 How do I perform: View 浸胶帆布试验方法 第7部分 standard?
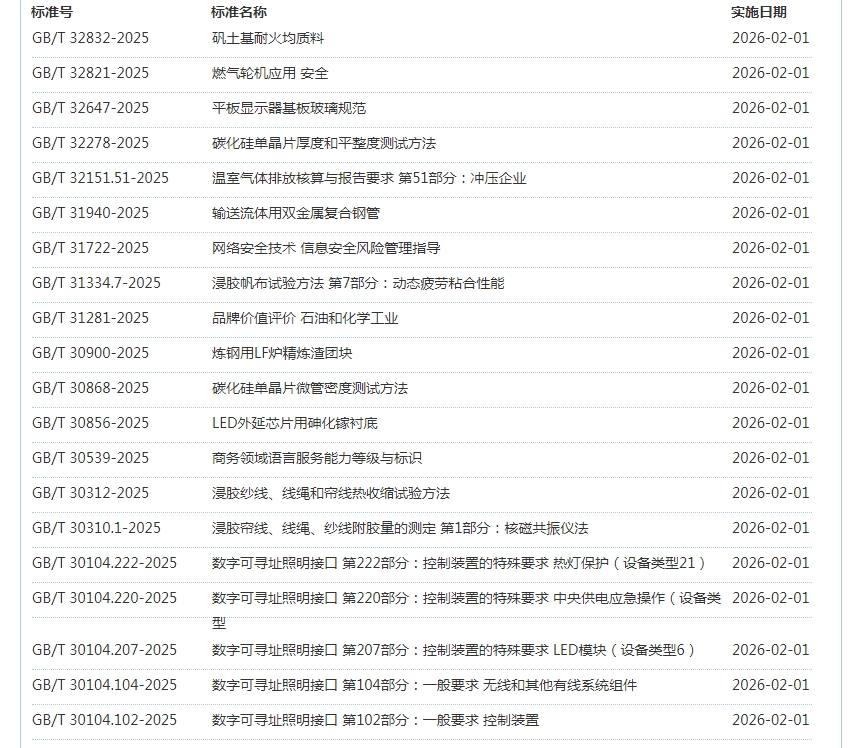click(x=358, y=283)
